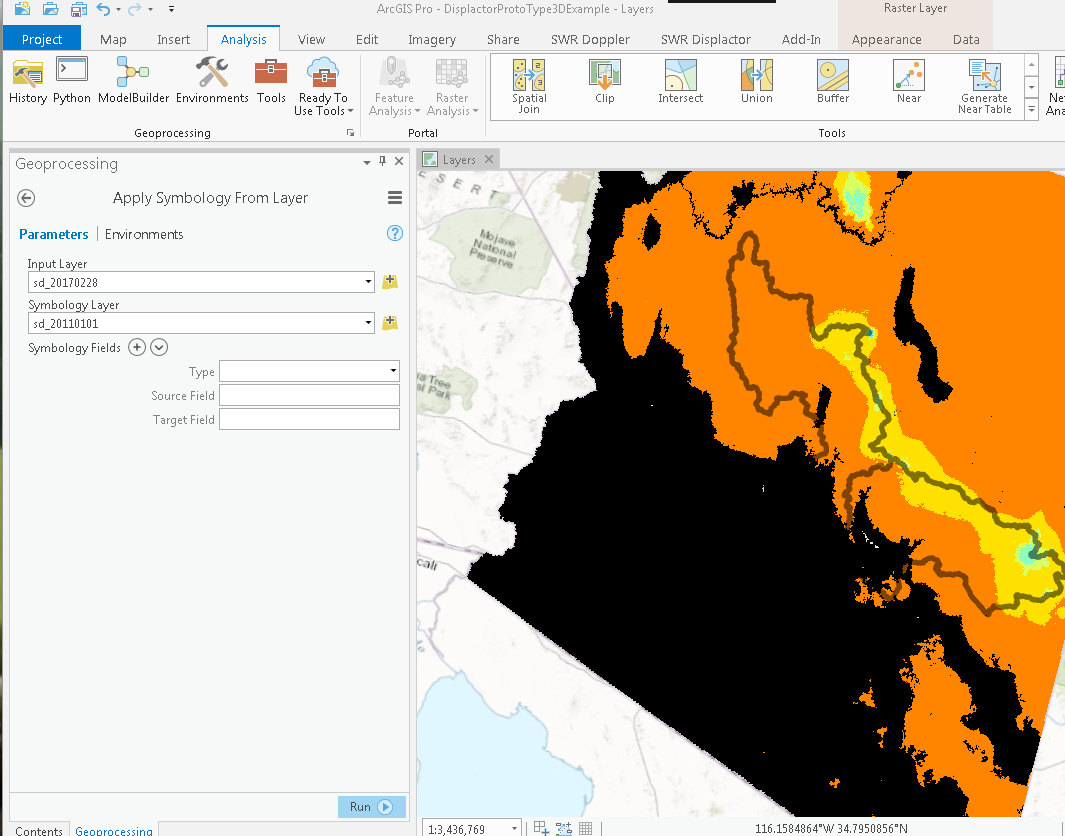The image size is (1065, 836).
Task: Click the snapping icon in map status bar
Action: coord(564,829)
